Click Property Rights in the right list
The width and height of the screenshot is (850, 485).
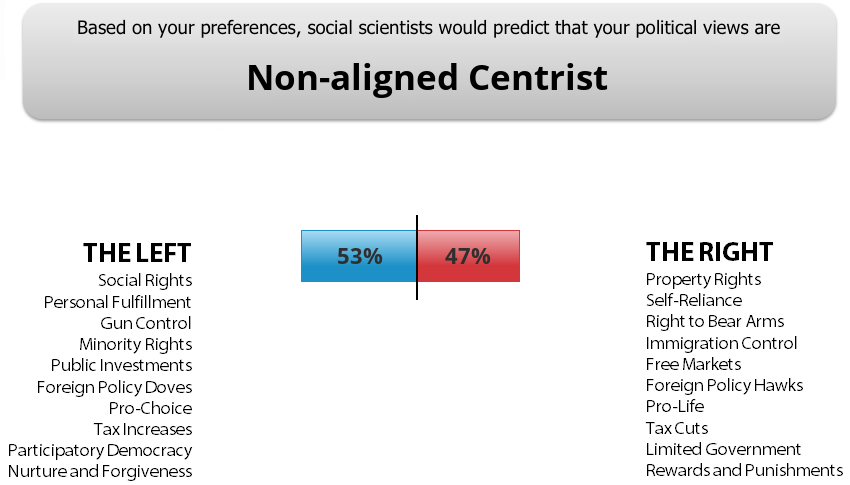[x=703, y=280]
